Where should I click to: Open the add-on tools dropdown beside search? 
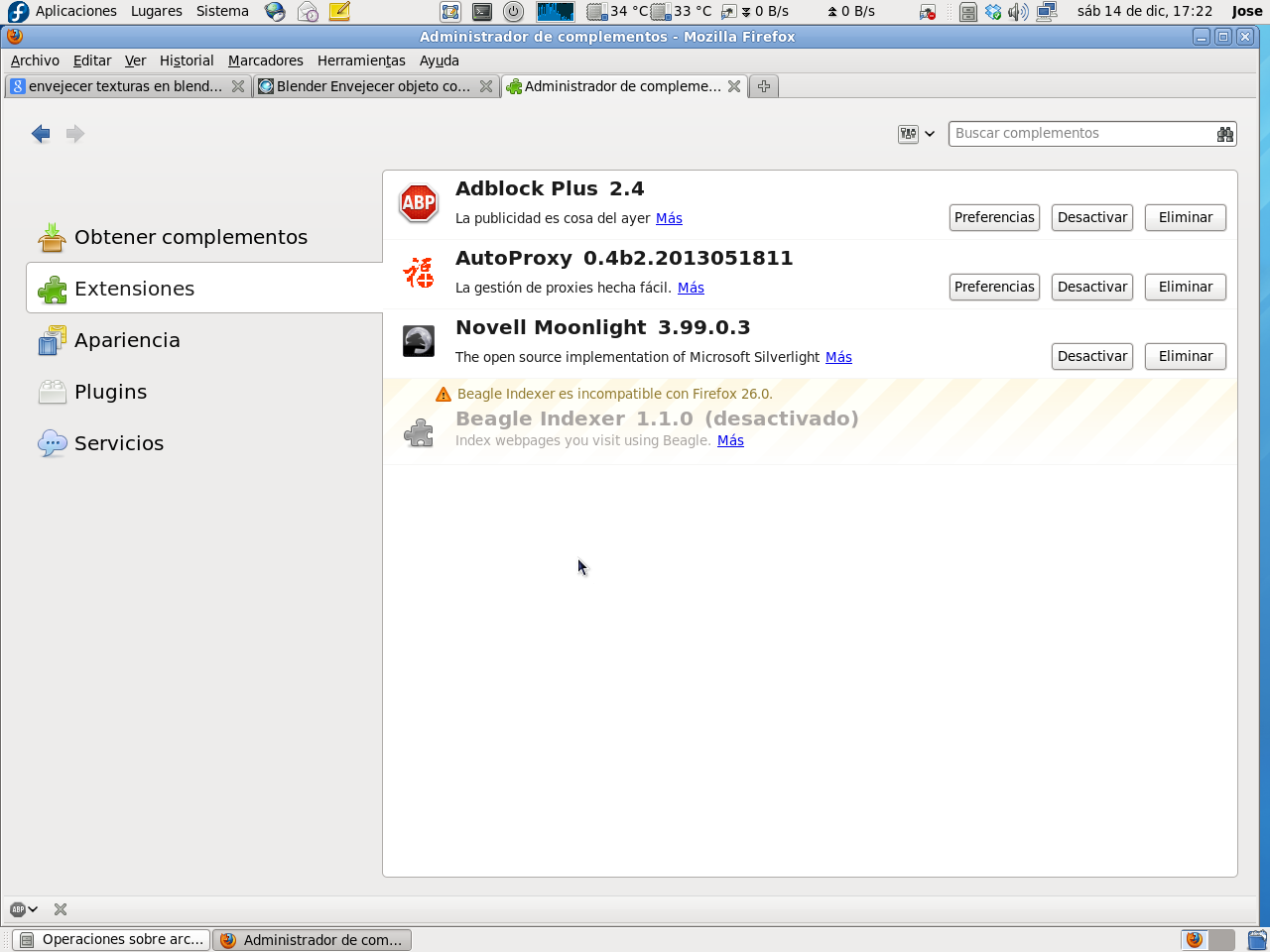[x=916, y=134]
